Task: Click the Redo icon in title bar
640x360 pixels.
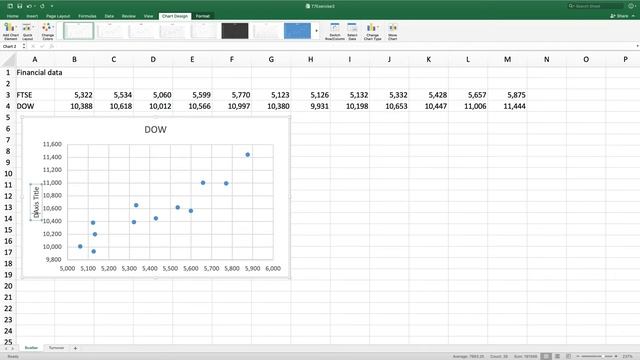Action: click(x=42, y=6)
